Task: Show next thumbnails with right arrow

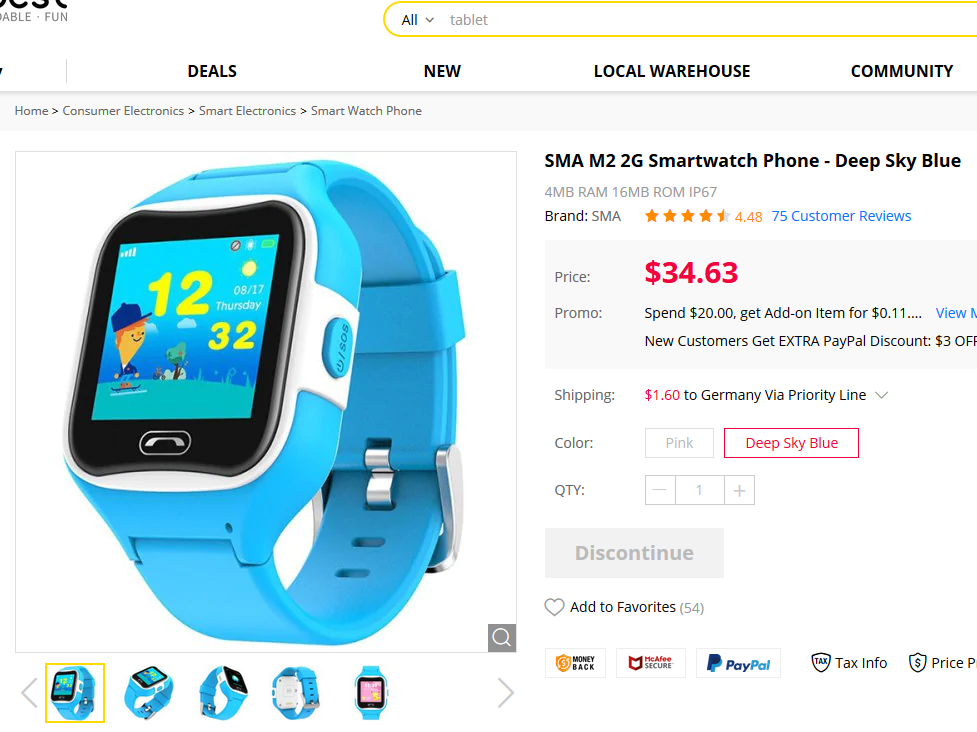Action: 505,692
